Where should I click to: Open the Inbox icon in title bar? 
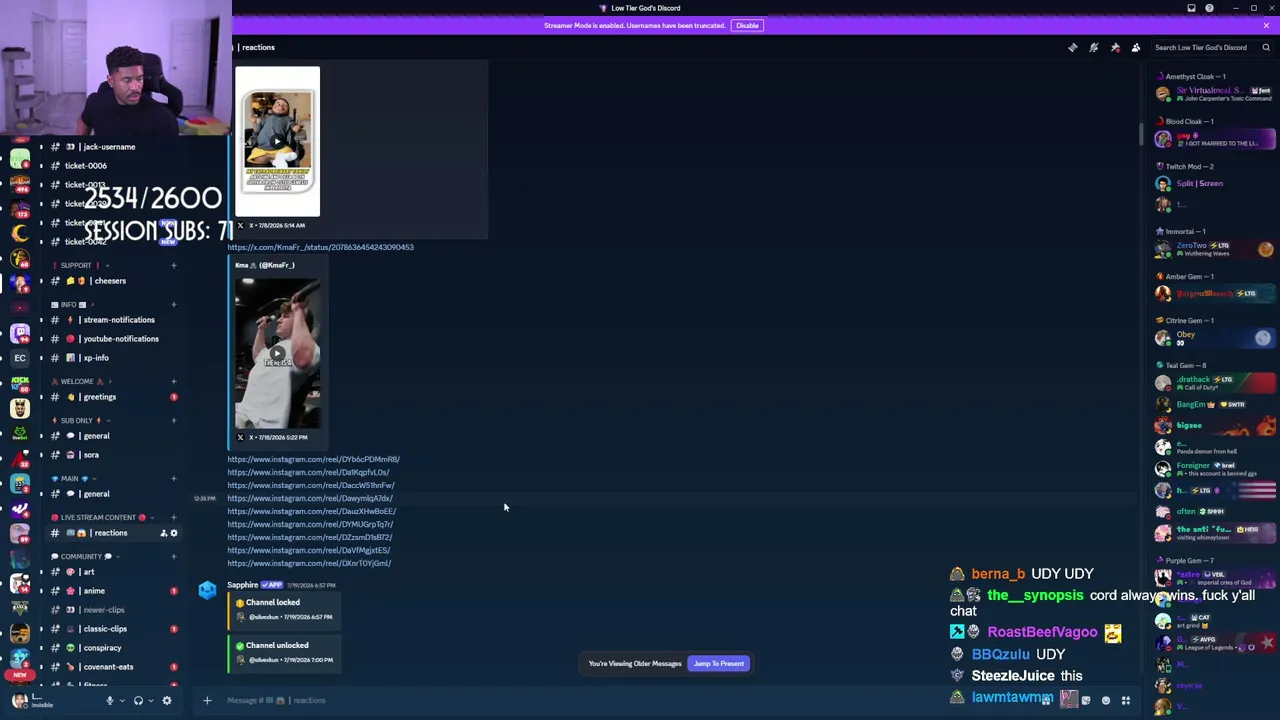[1191, 8]
